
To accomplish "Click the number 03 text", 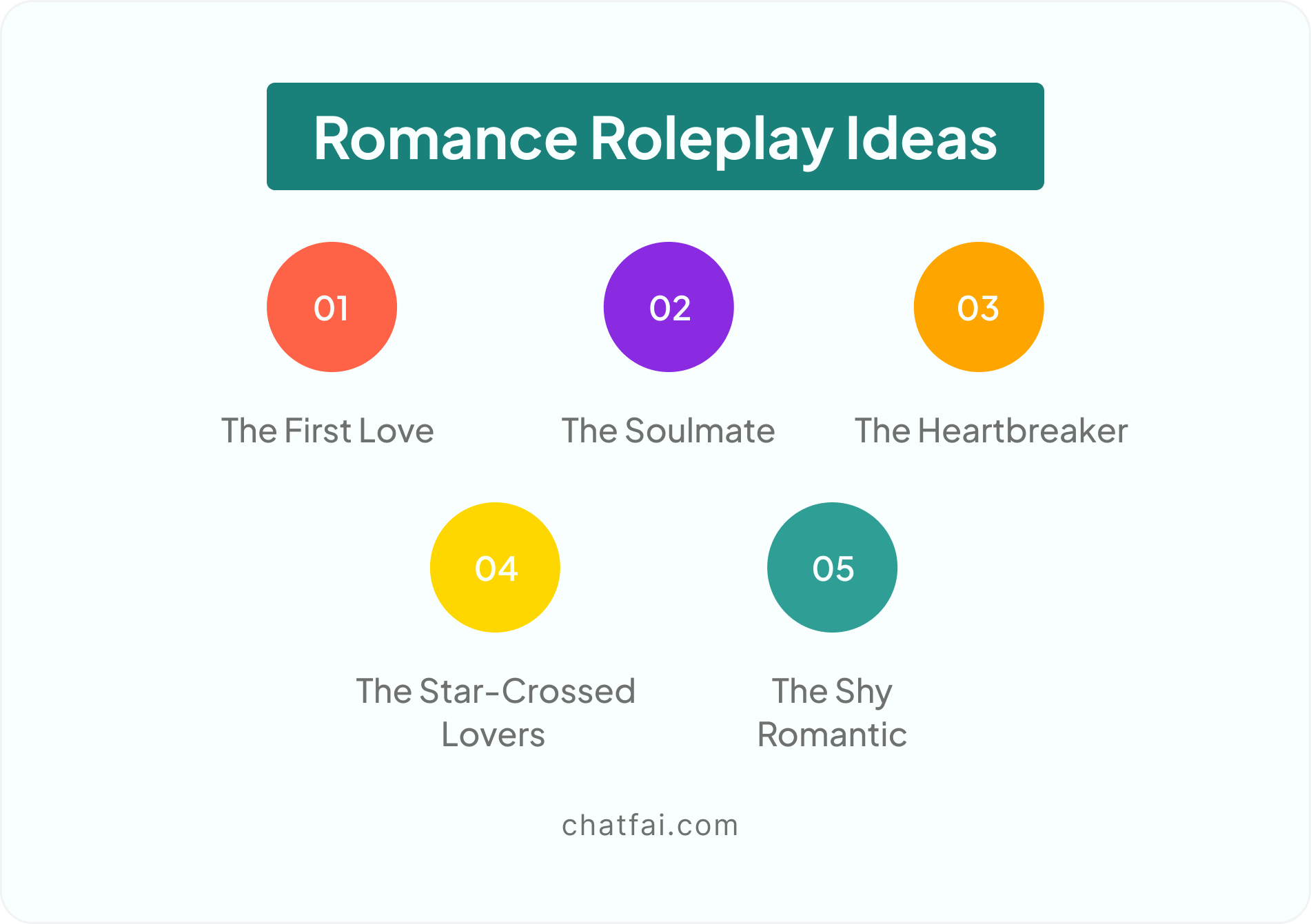I will pyautogui.click(x=978, y=308).
